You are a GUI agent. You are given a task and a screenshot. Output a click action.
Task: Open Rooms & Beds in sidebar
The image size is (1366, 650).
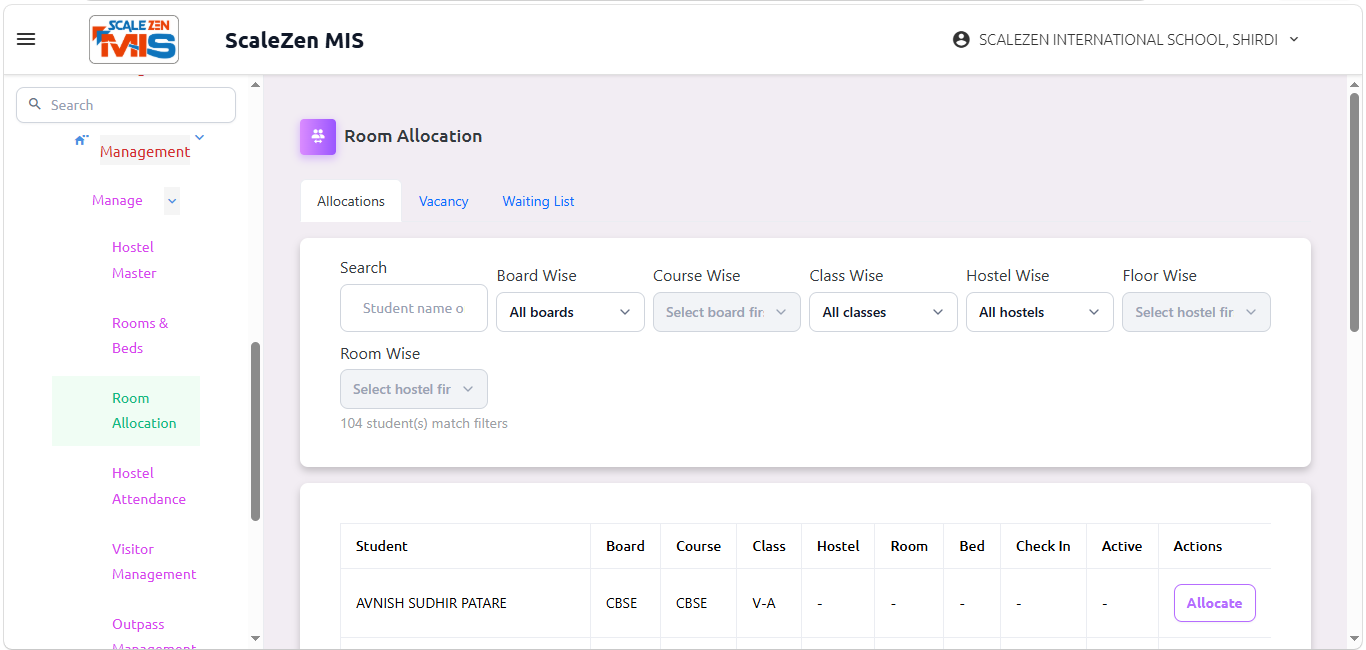(x=140, y=335)
